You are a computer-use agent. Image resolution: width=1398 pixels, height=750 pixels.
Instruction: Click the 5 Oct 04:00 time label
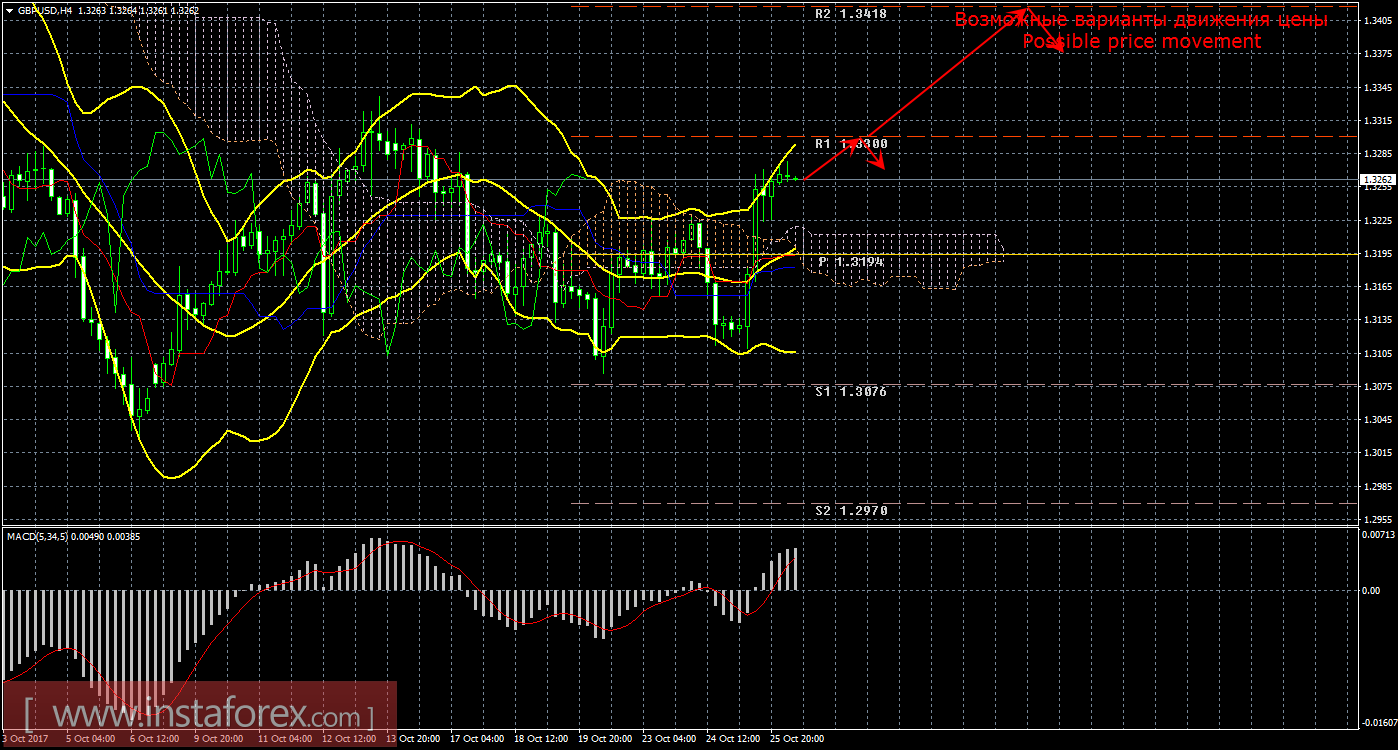pos(90,741)
